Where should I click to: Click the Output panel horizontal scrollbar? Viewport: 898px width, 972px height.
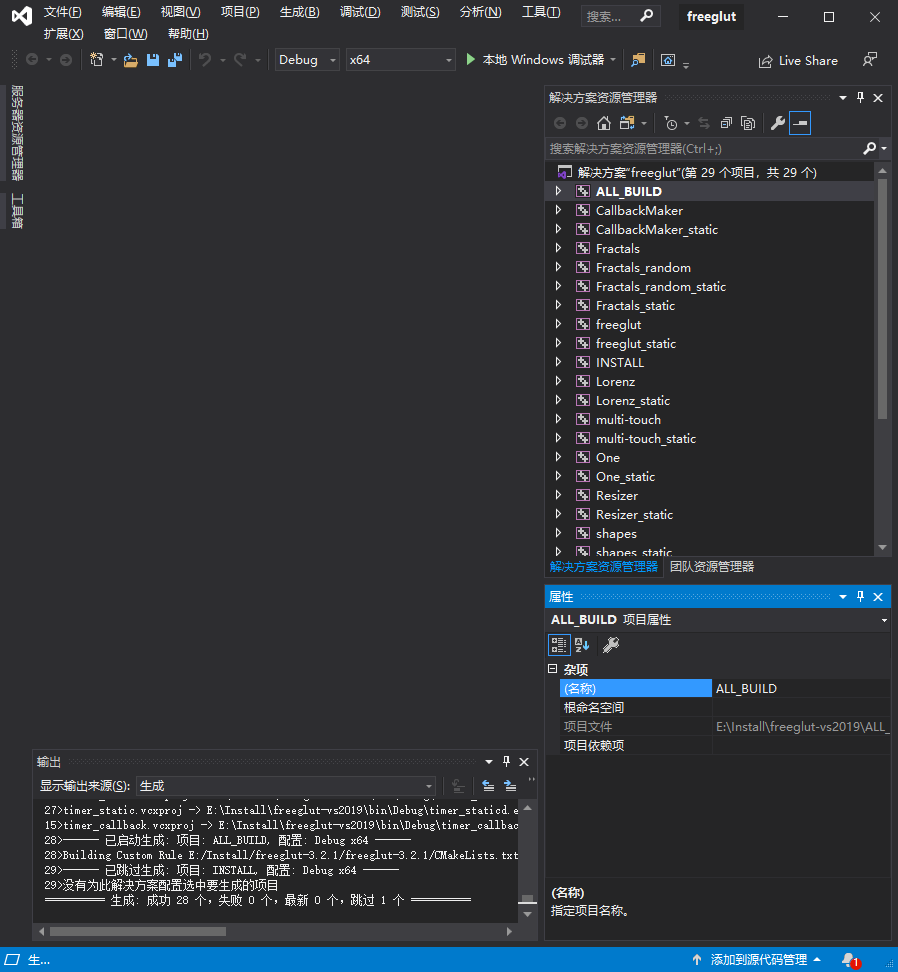click(138, 931)
